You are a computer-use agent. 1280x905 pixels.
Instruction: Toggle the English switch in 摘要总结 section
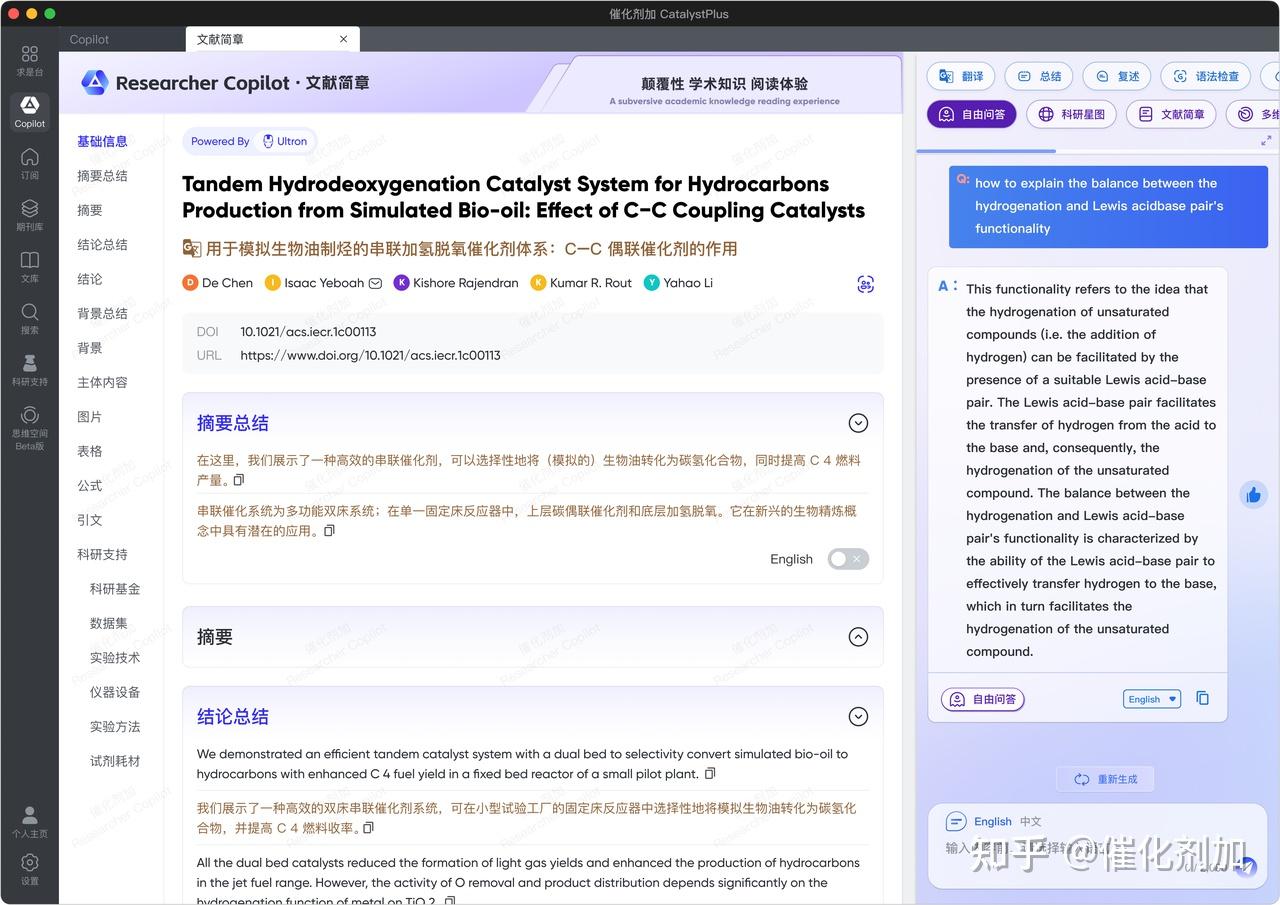point(848,559)
